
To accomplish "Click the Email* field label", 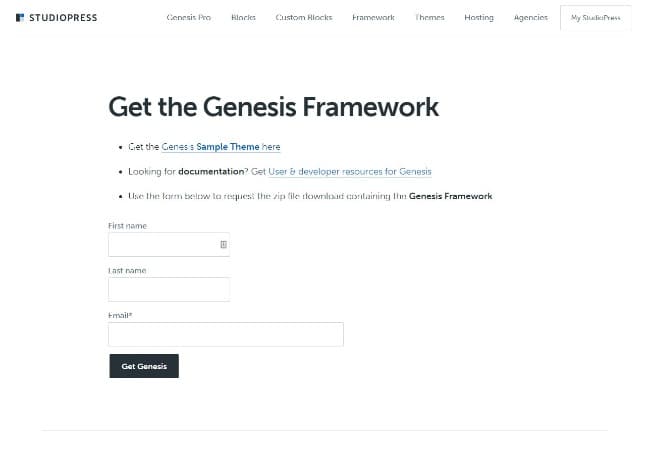I will 120,315.
